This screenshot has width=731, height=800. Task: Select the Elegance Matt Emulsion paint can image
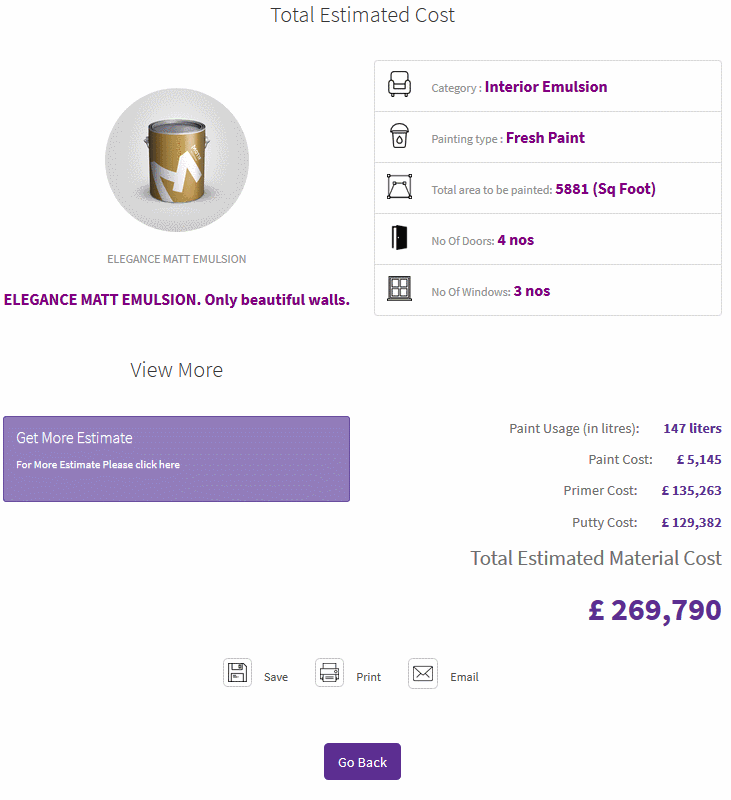(x=177, y=160)
